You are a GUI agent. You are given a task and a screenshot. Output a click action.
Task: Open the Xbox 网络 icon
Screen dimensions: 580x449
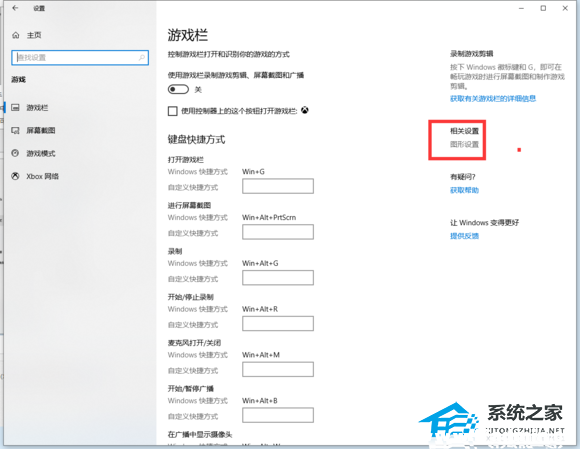[15, 176]
